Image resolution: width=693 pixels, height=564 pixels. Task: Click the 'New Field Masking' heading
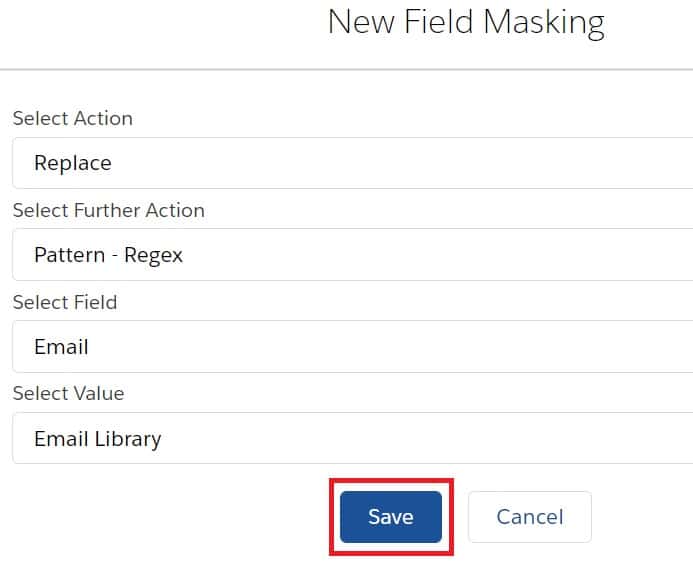tap(465, 22)
